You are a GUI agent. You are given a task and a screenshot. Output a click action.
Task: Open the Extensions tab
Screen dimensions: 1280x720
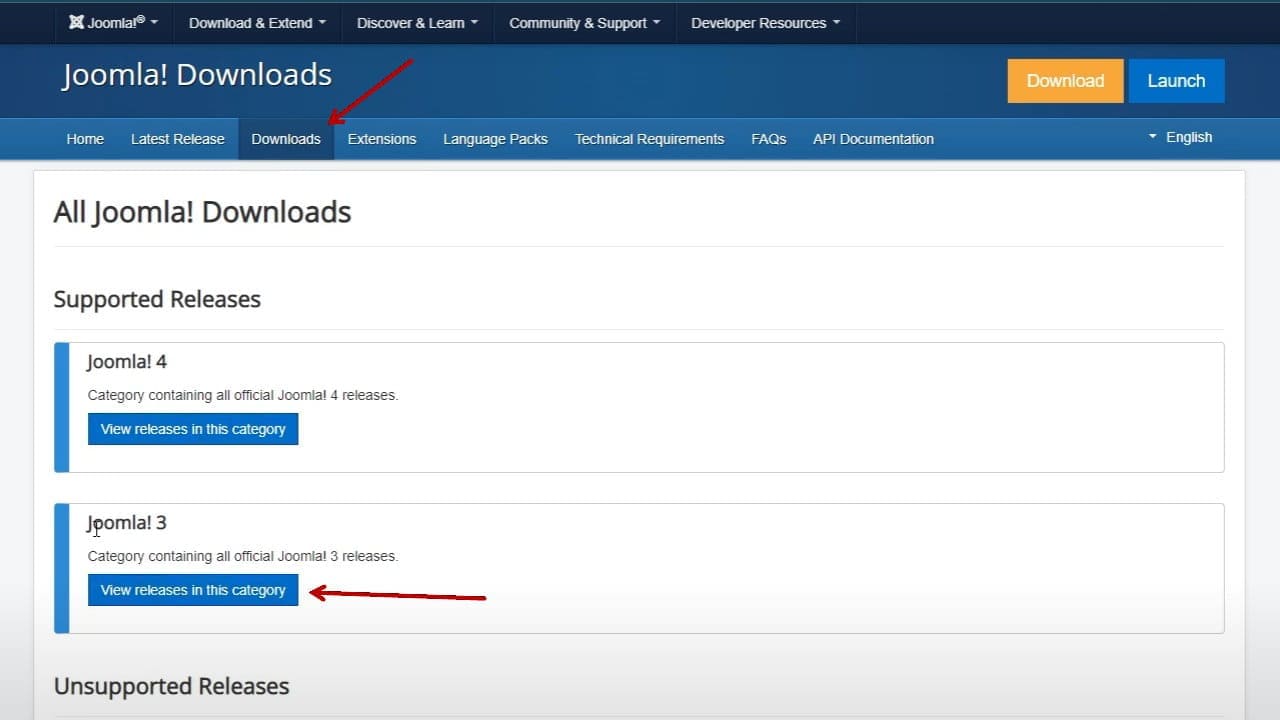coord(382,139)
